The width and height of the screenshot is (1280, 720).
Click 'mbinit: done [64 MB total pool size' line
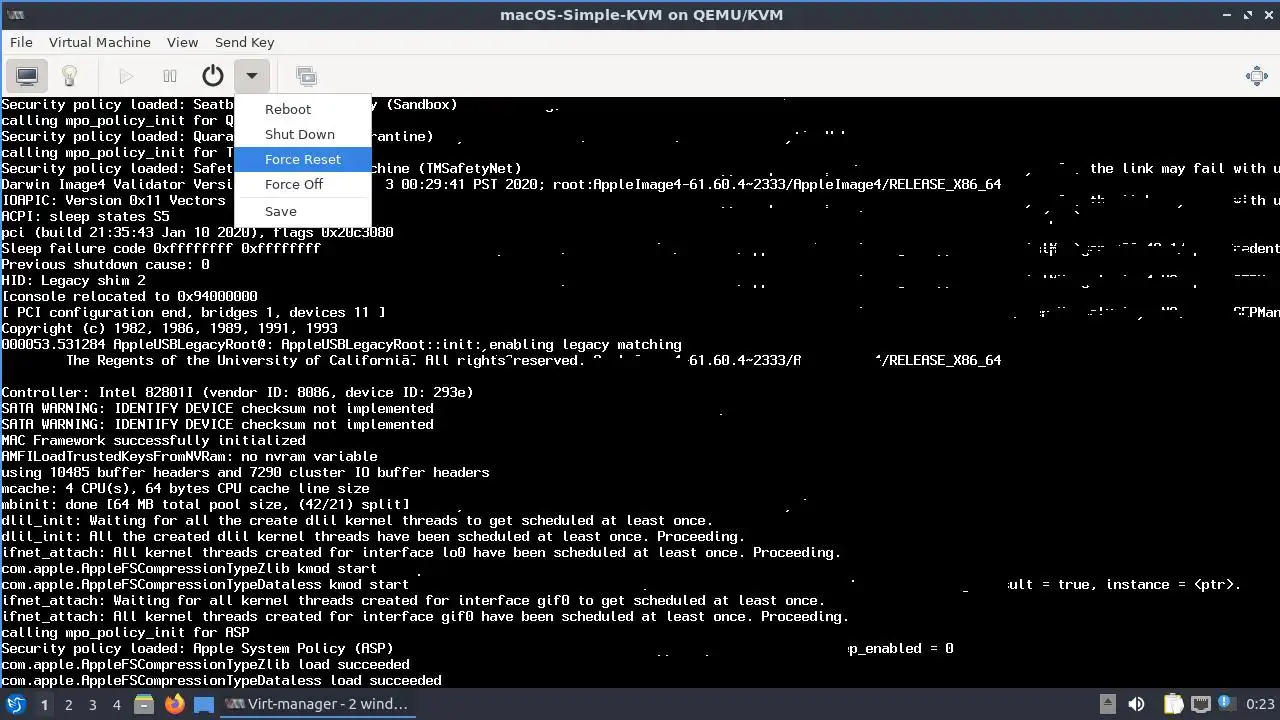coord(206,504)
